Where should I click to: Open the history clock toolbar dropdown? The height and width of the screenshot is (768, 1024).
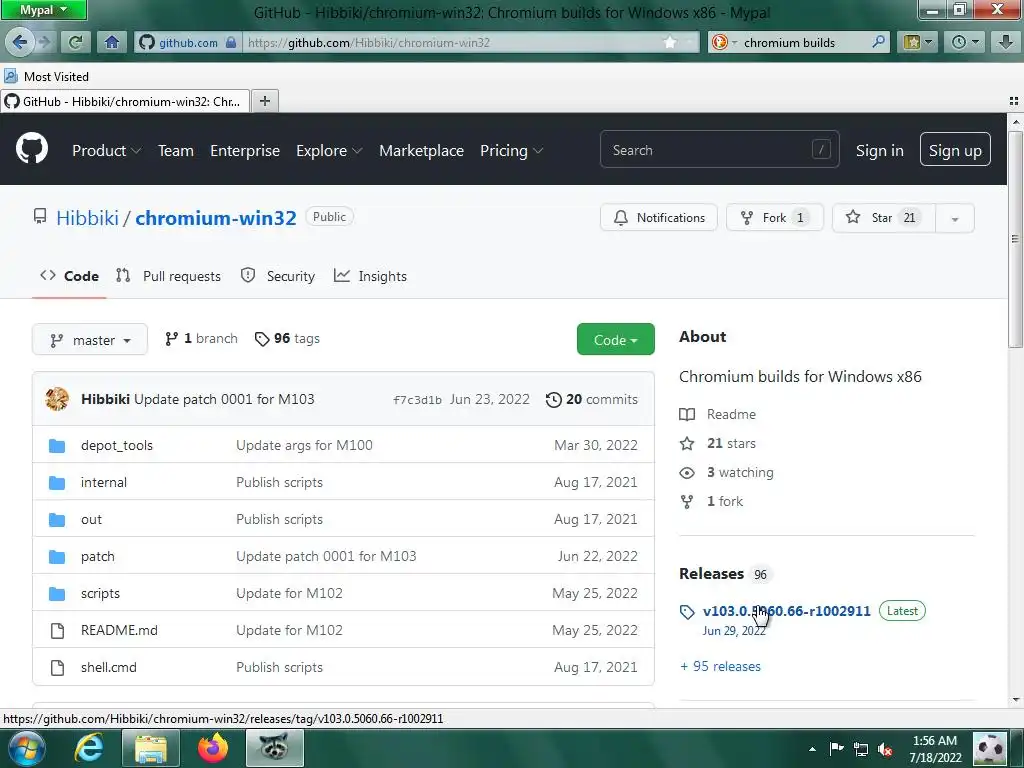pyautogui.click(x=965, y=42)
